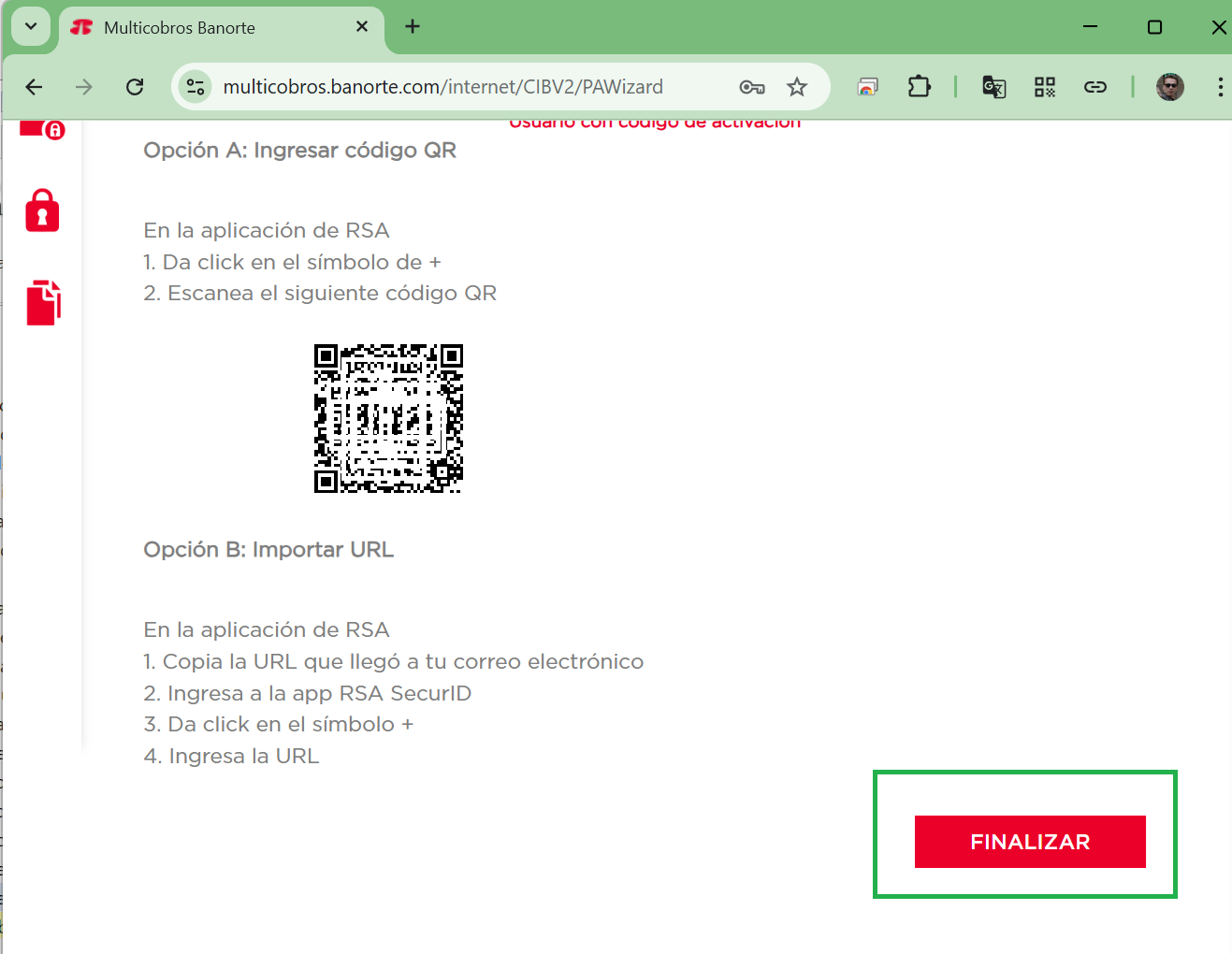
Task: Click the QR code image
Action: point(388,418)
